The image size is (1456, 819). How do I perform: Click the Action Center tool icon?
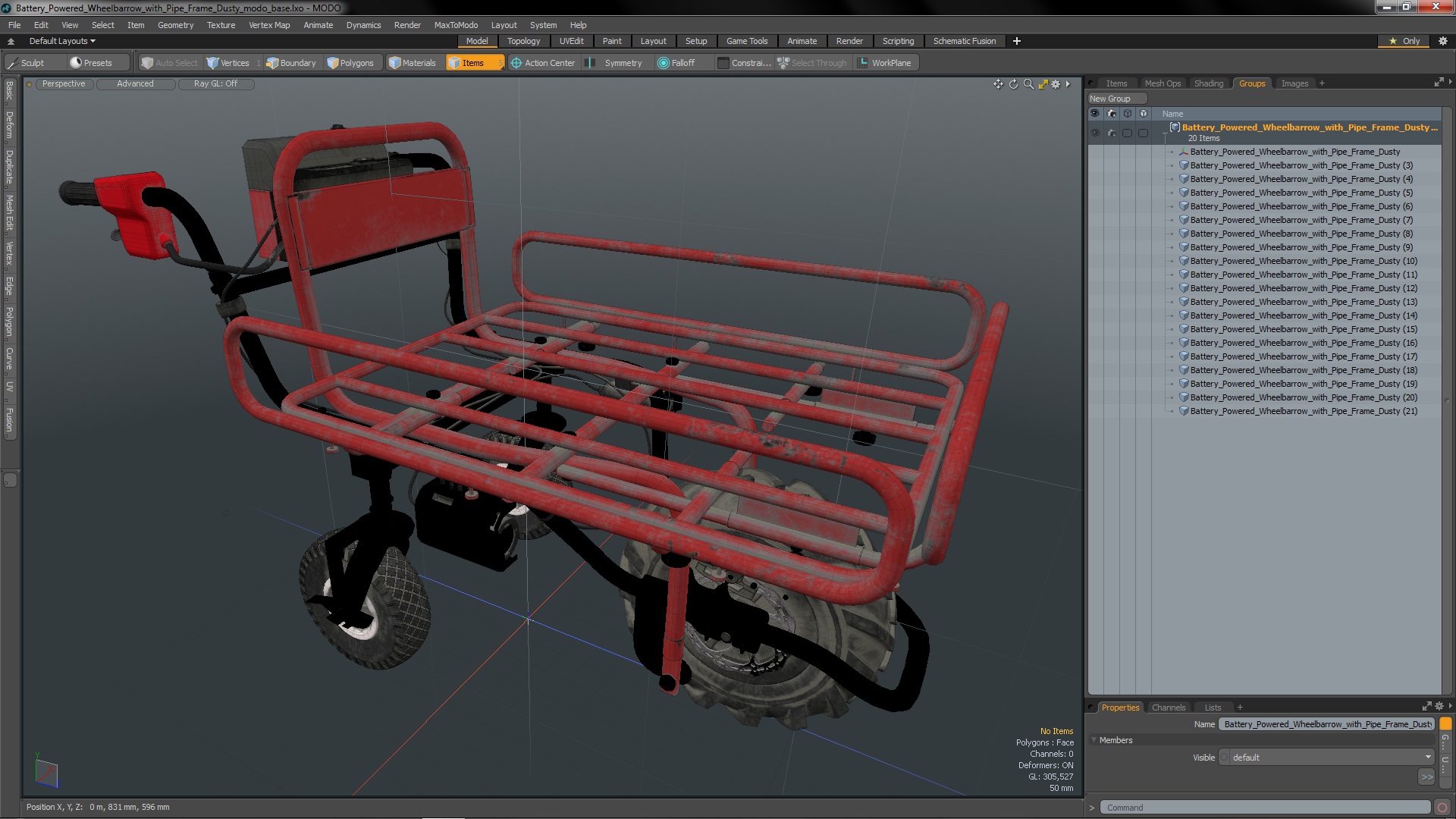516,63
